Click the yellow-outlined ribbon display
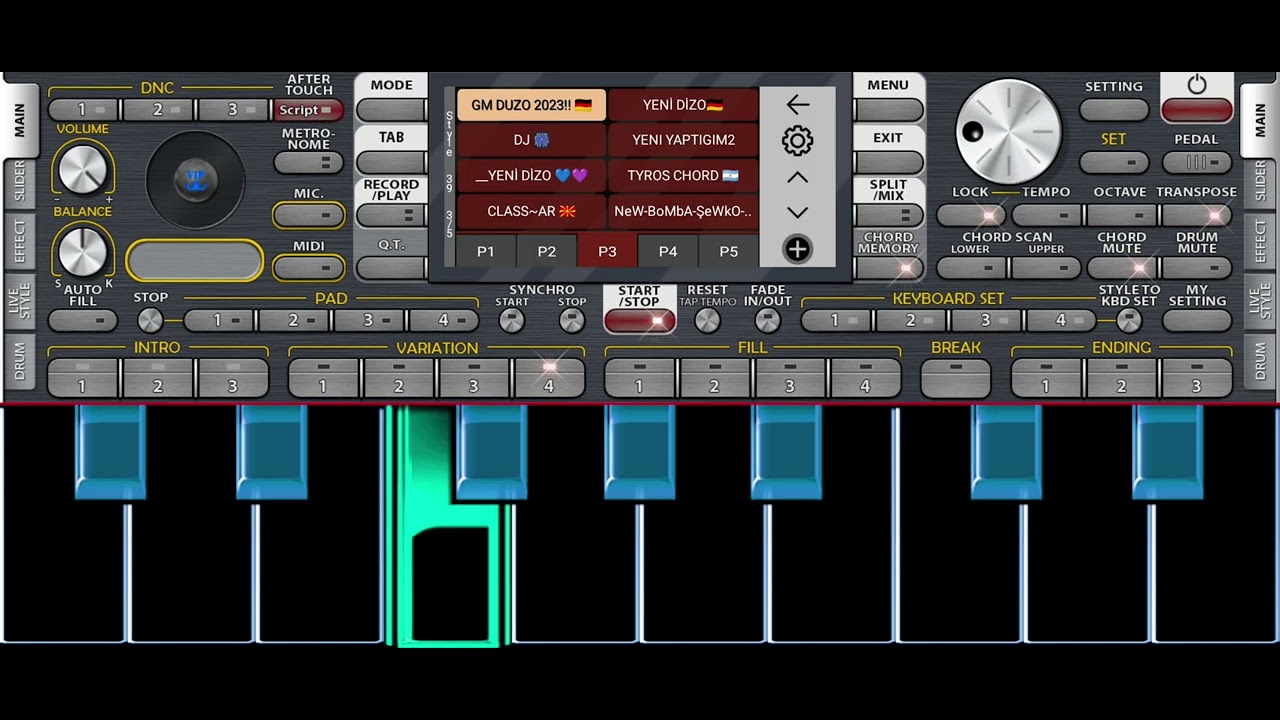The image size is (1280, 720). tap(195, 261)
